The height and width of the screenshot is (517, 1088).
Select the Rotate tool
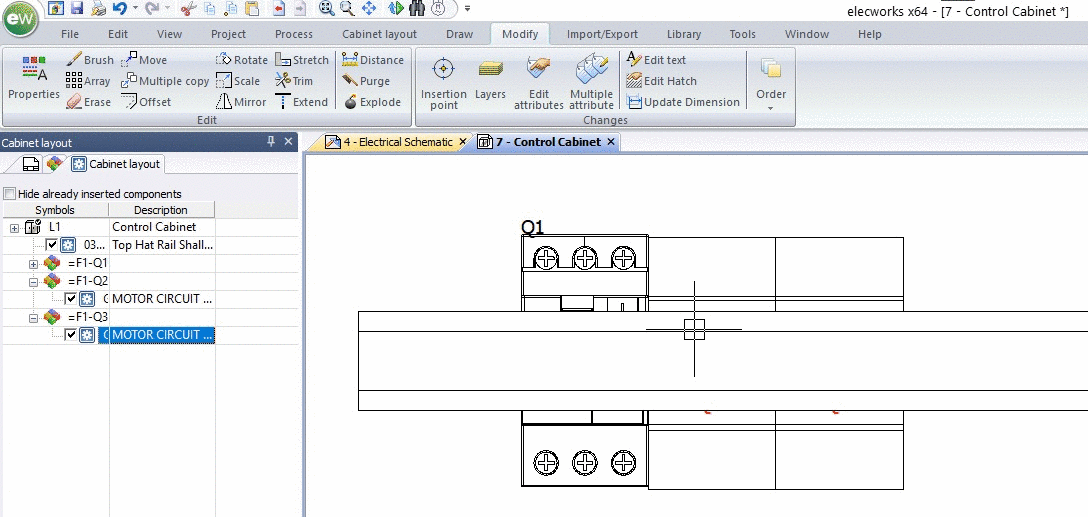pyautogui.click(x=241, y=60)
